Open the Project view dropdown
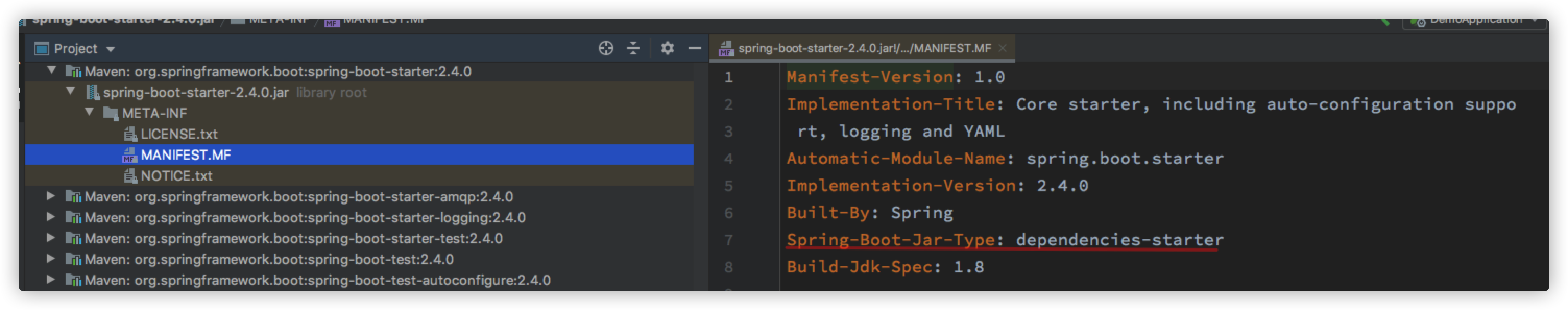 point(111,49)
